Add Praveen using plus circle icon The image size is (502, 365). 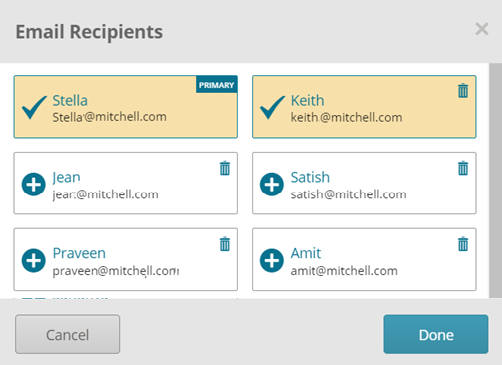34,260
